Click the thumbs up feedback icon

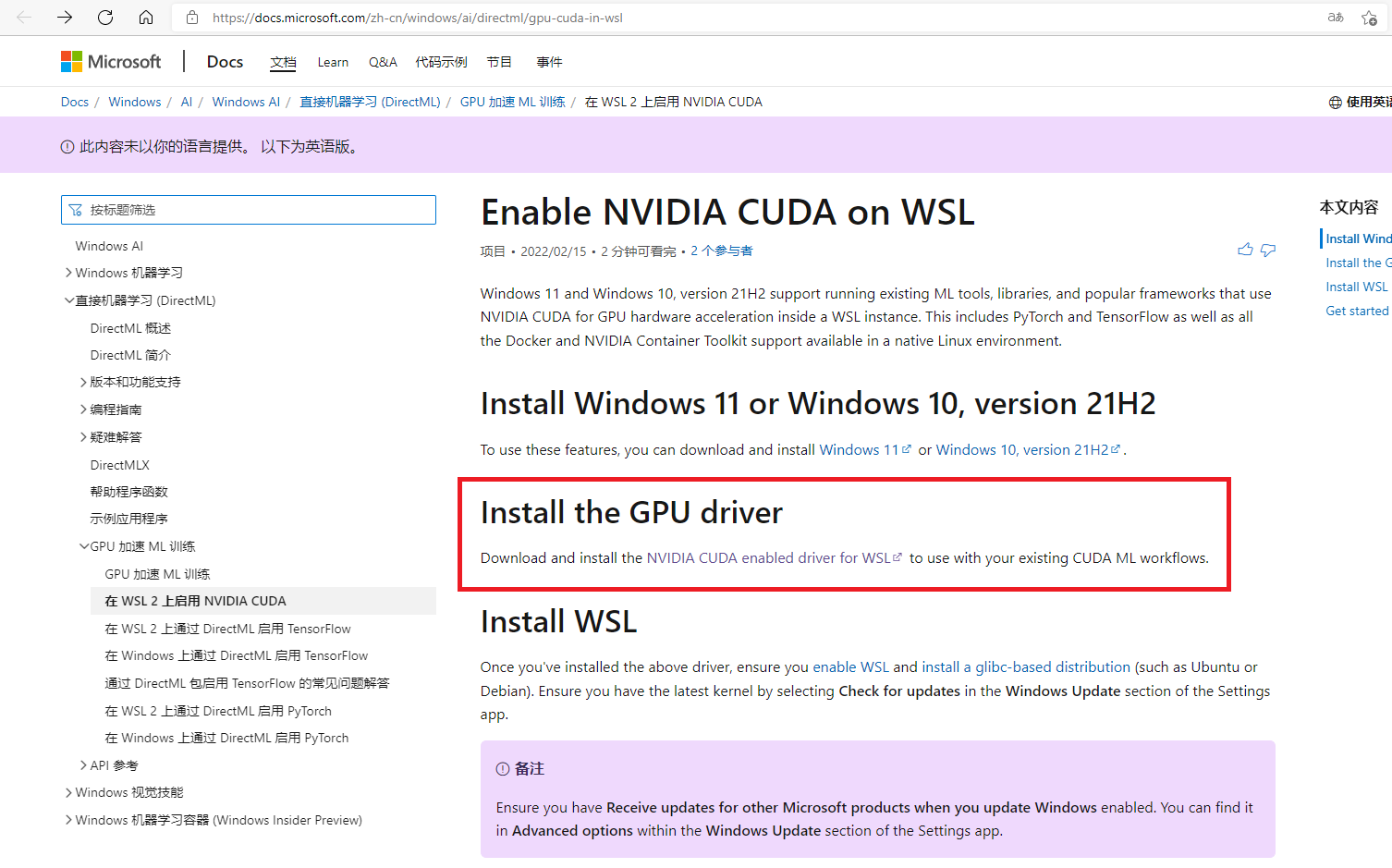(x=1245, y=250)
